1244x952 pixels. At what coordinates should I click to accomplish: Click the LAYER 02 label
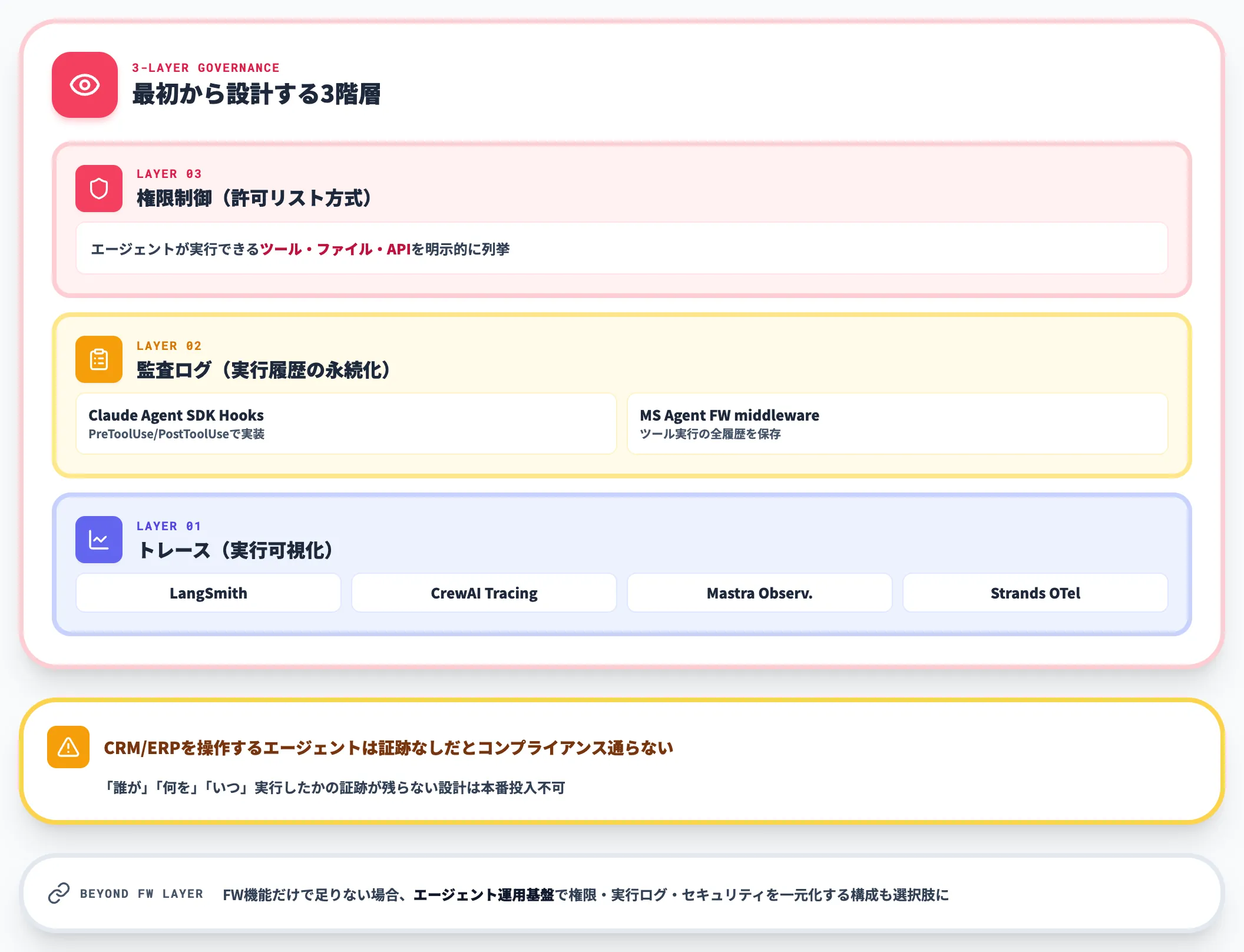[x=169, y=346]
